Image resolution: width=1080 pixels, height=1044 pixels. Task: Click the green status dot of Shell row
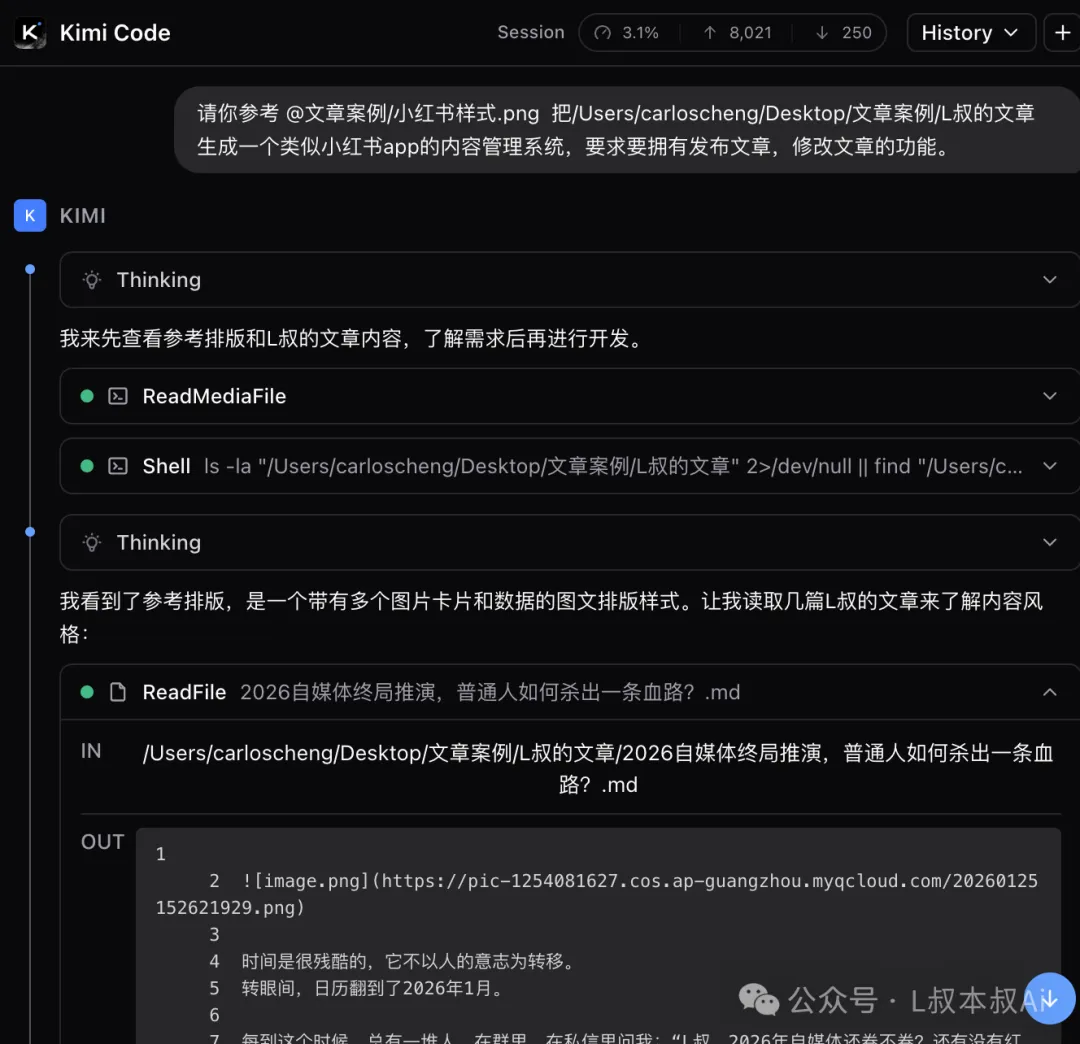pos(87,466)
